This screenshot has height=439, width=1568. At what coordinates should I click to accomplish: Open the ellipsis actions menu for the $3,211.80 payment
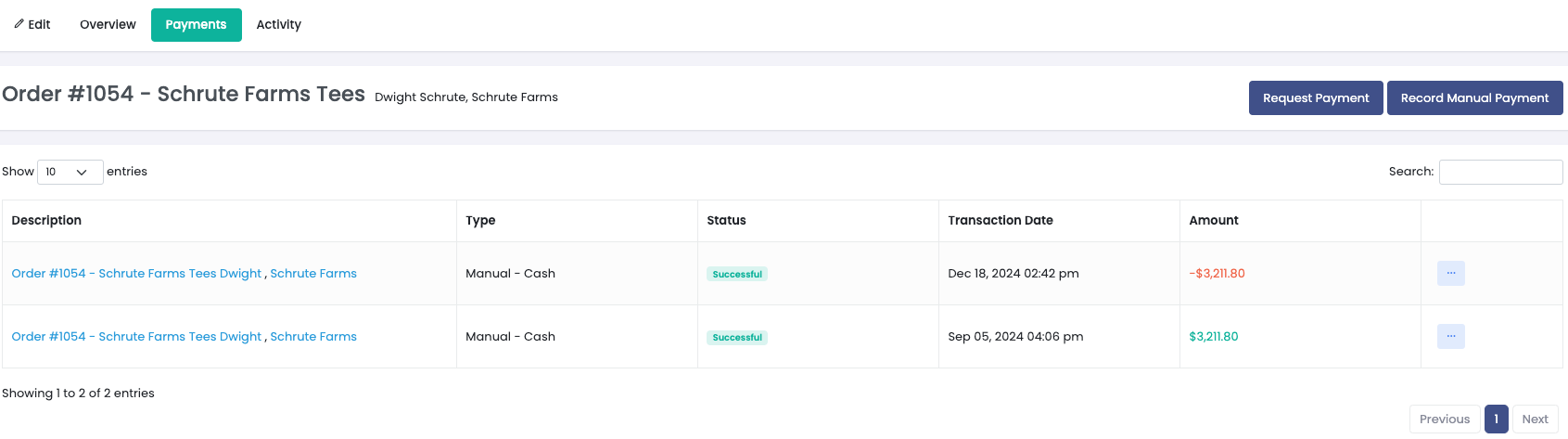(1450, 337)
